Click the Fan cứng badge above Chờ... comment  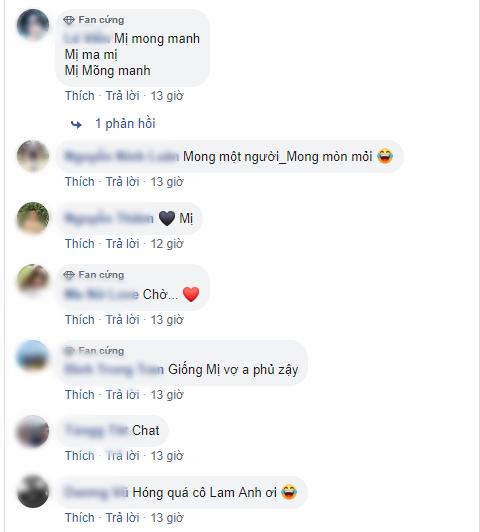[94, 275]
